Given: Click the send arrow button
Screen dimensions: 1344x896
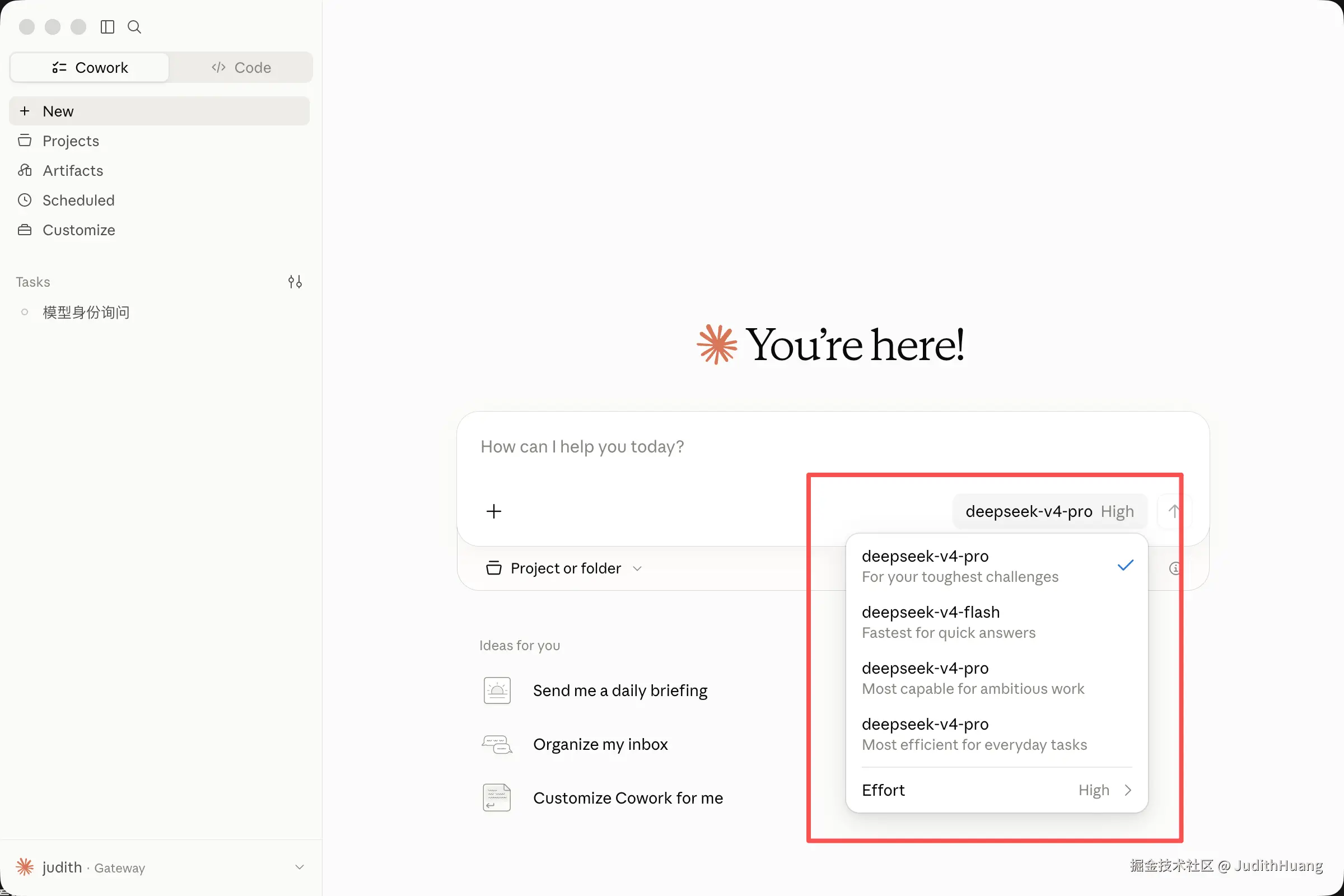Looking at the screenshot, I should [x=1174, y=511].
